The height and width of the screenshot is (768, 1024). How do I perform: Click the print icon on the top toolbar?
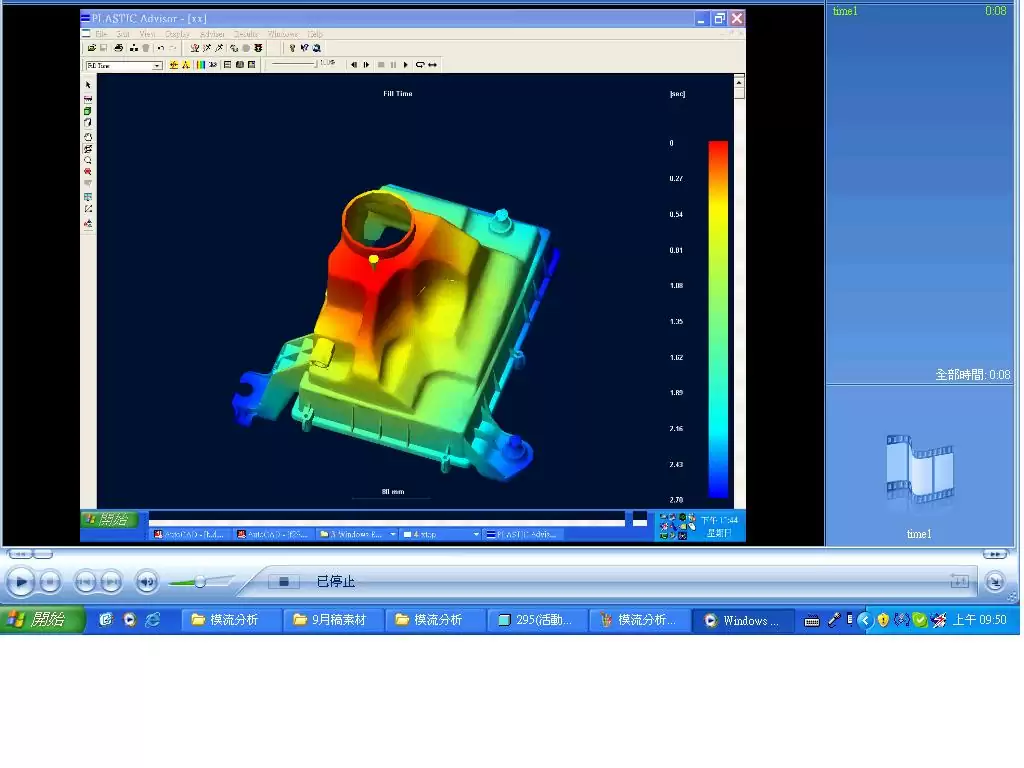click(119, 47)
